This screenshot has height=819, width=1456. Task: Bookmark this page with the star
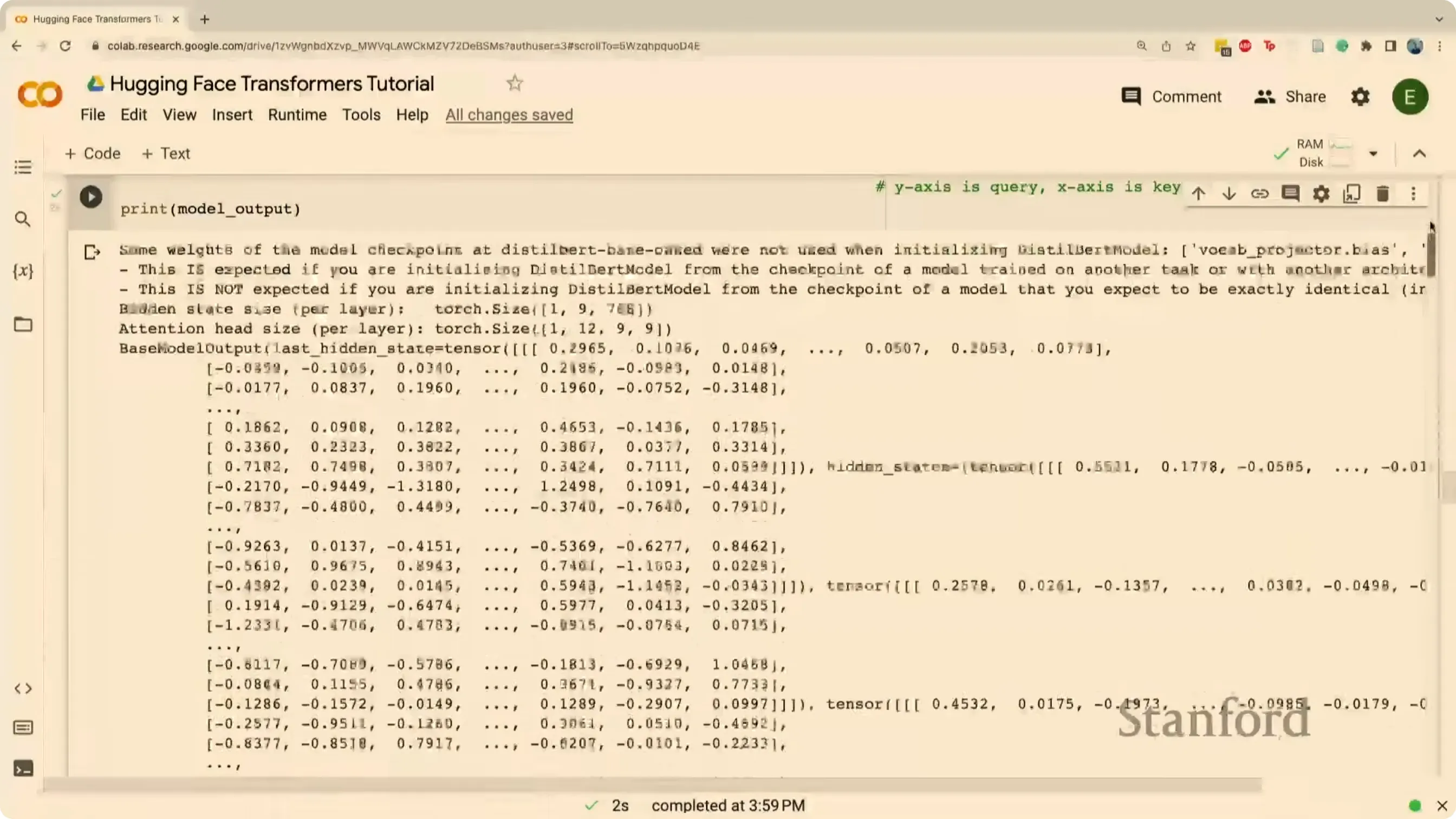[1191, 46]
